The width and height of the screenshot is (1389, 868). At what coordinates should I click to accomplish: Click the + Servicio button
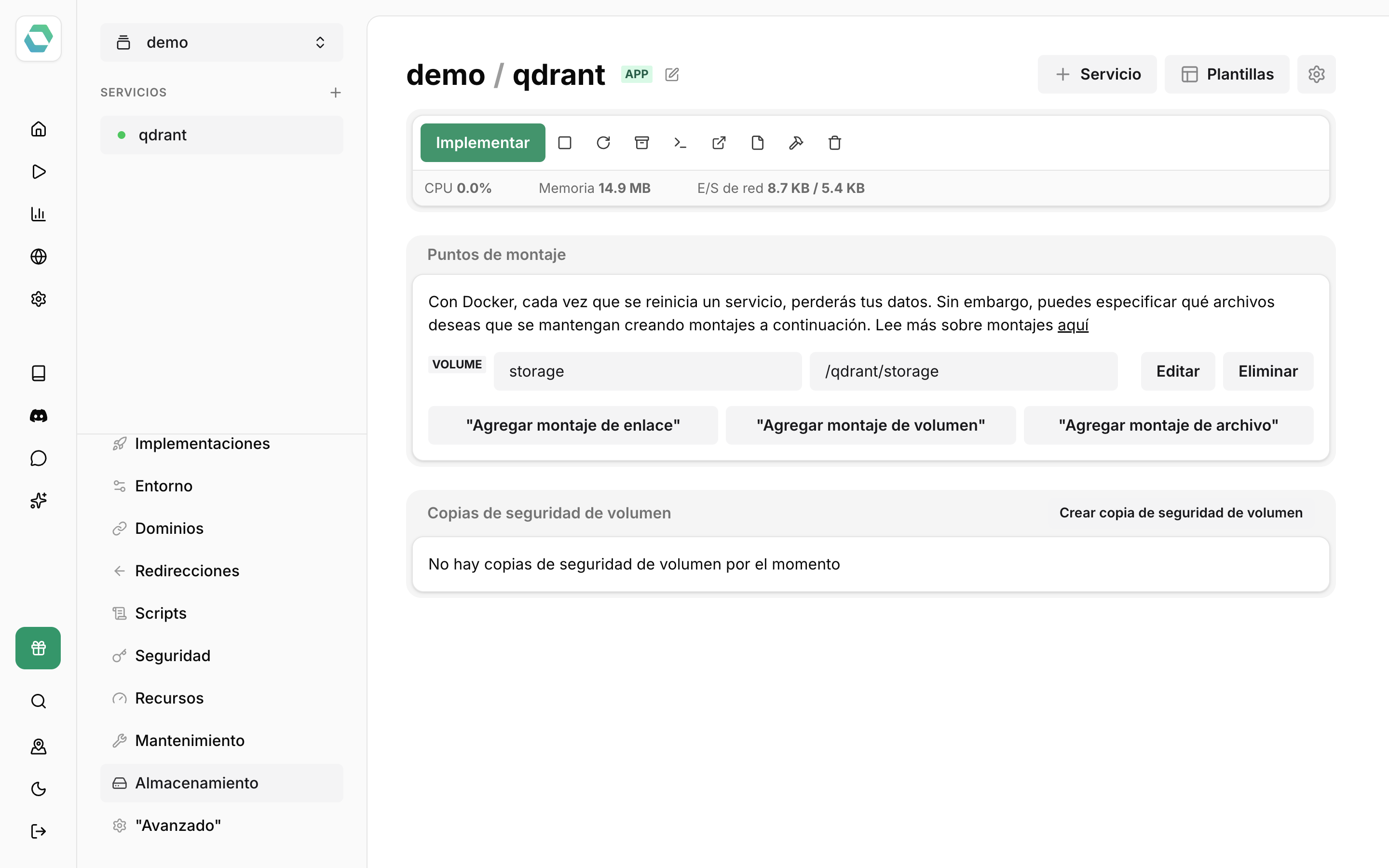tap(1097, 74)
